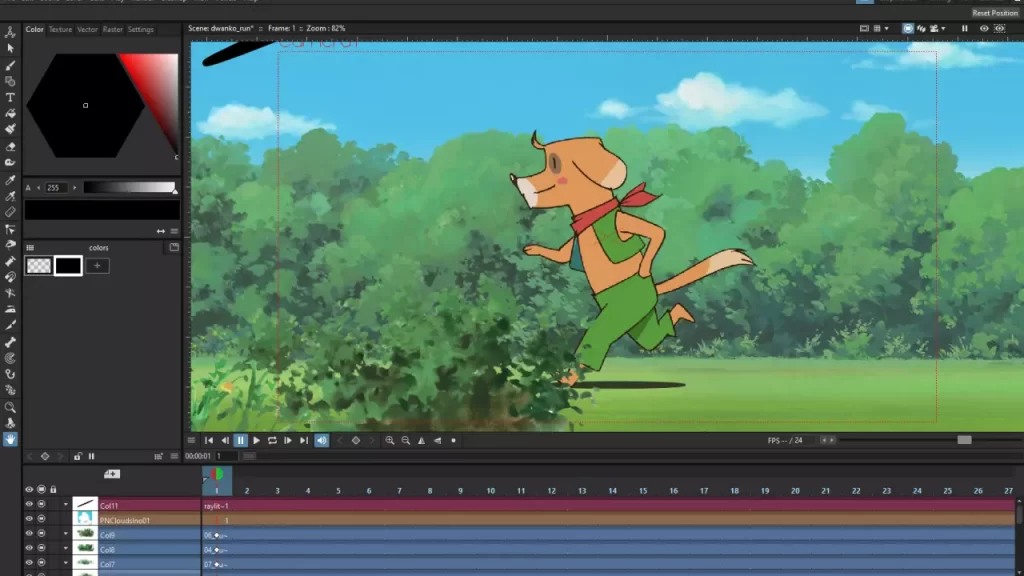
Task: Jump to the first frame
Action: [x=209, y=441]
